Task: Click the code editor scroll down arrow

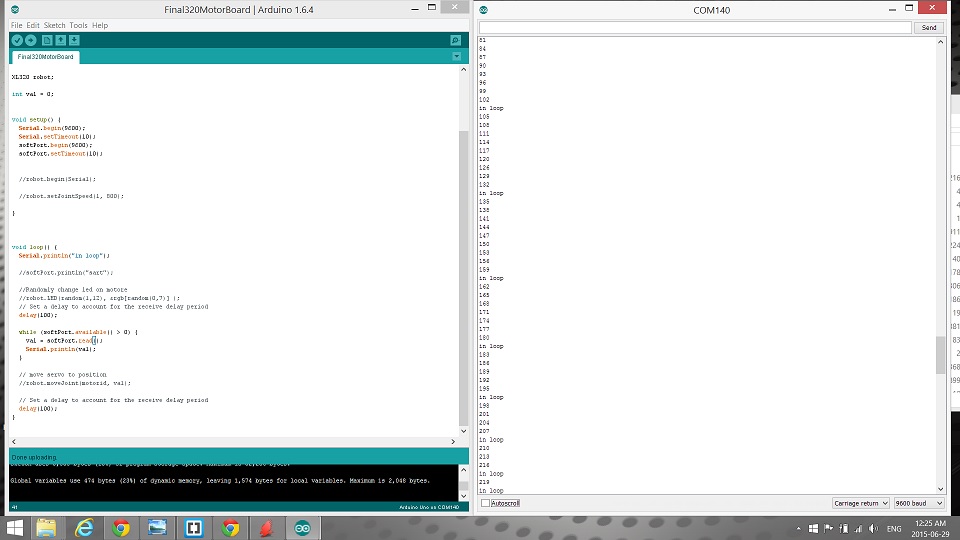Action: pyautogui.click(x=463, y=431)
